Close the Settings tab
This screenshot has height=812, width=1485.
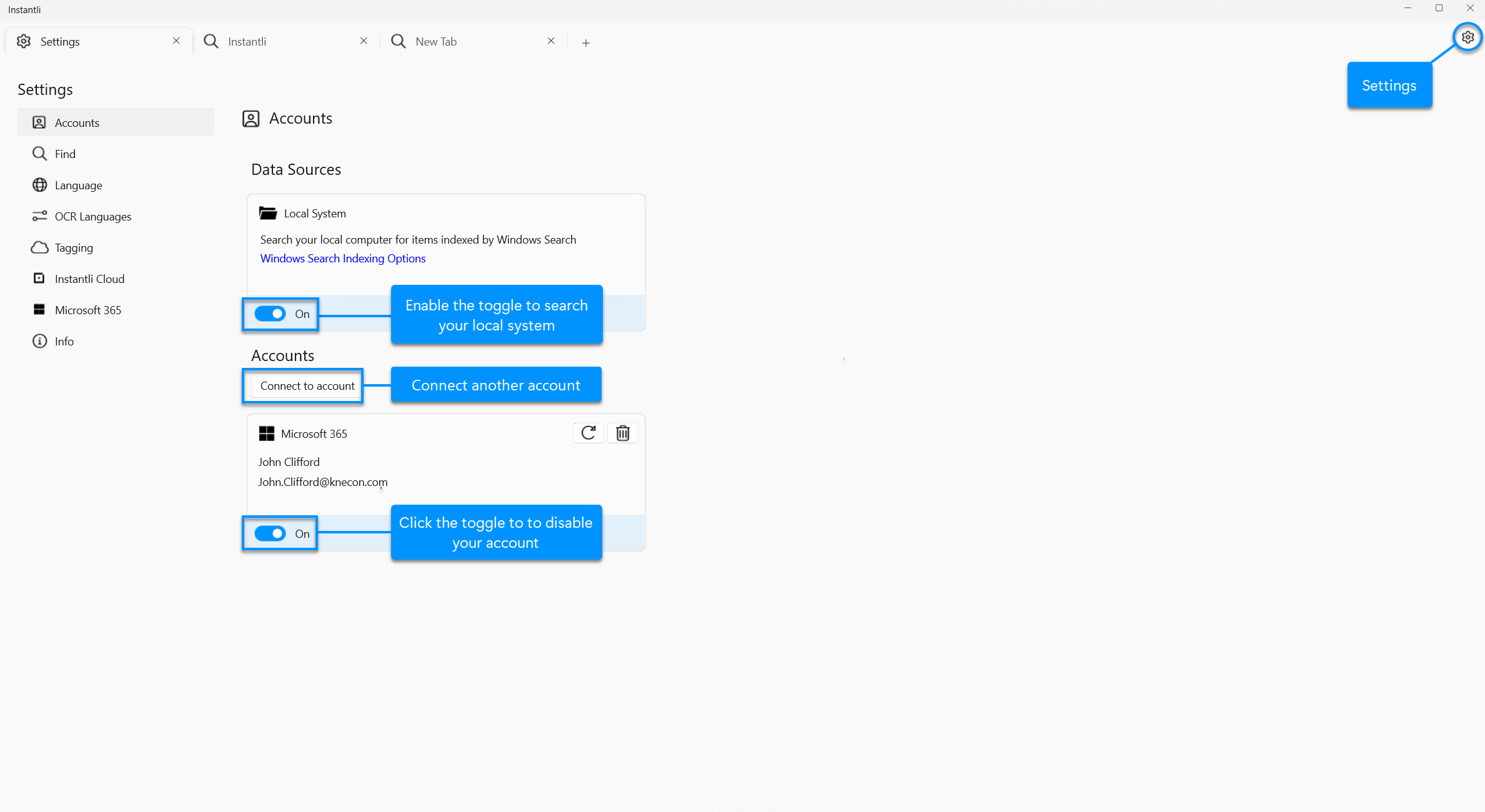click(x=176, y=41)
